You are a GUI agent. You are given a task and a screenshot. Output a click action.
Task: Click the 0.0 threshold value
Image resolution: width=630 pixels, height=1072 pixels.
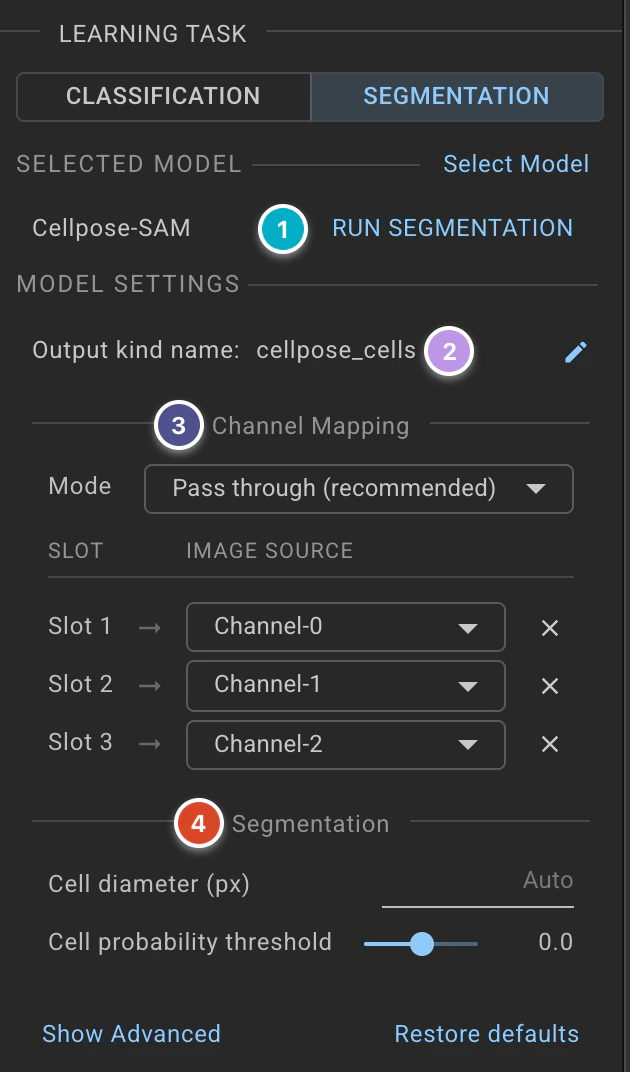(x=555, y=942)
